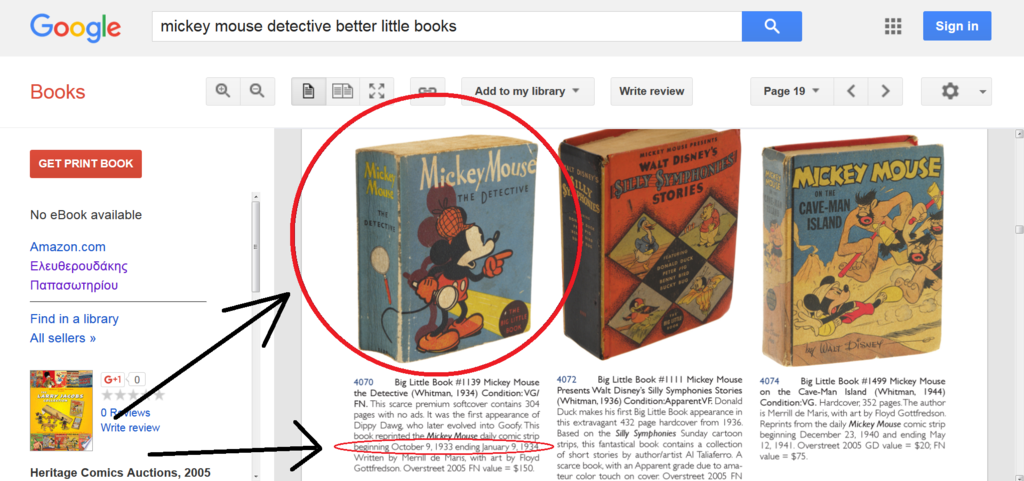Click the GET PRINT BOOK button

86,164
